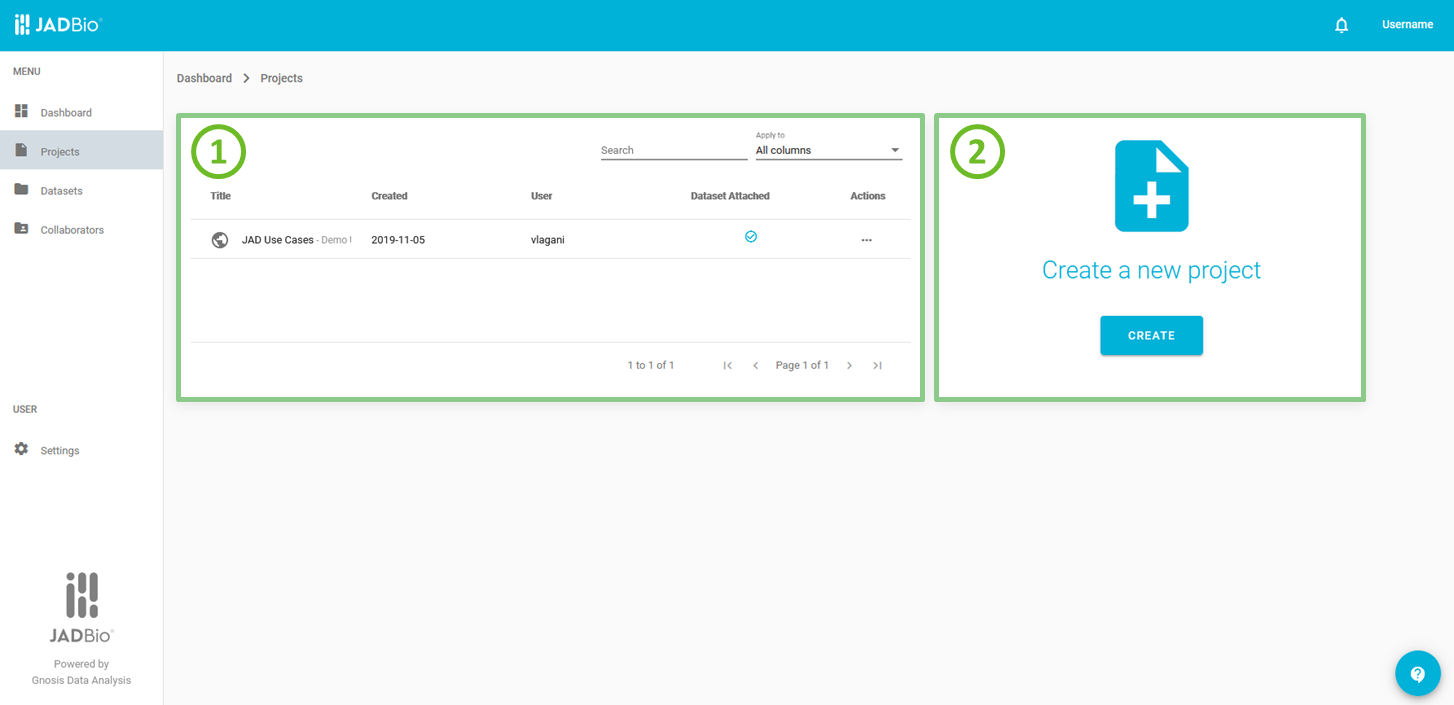Expand the All columns dropdown
The image size is (1454, 705).
pyautogui.click(x=829, y=150)
